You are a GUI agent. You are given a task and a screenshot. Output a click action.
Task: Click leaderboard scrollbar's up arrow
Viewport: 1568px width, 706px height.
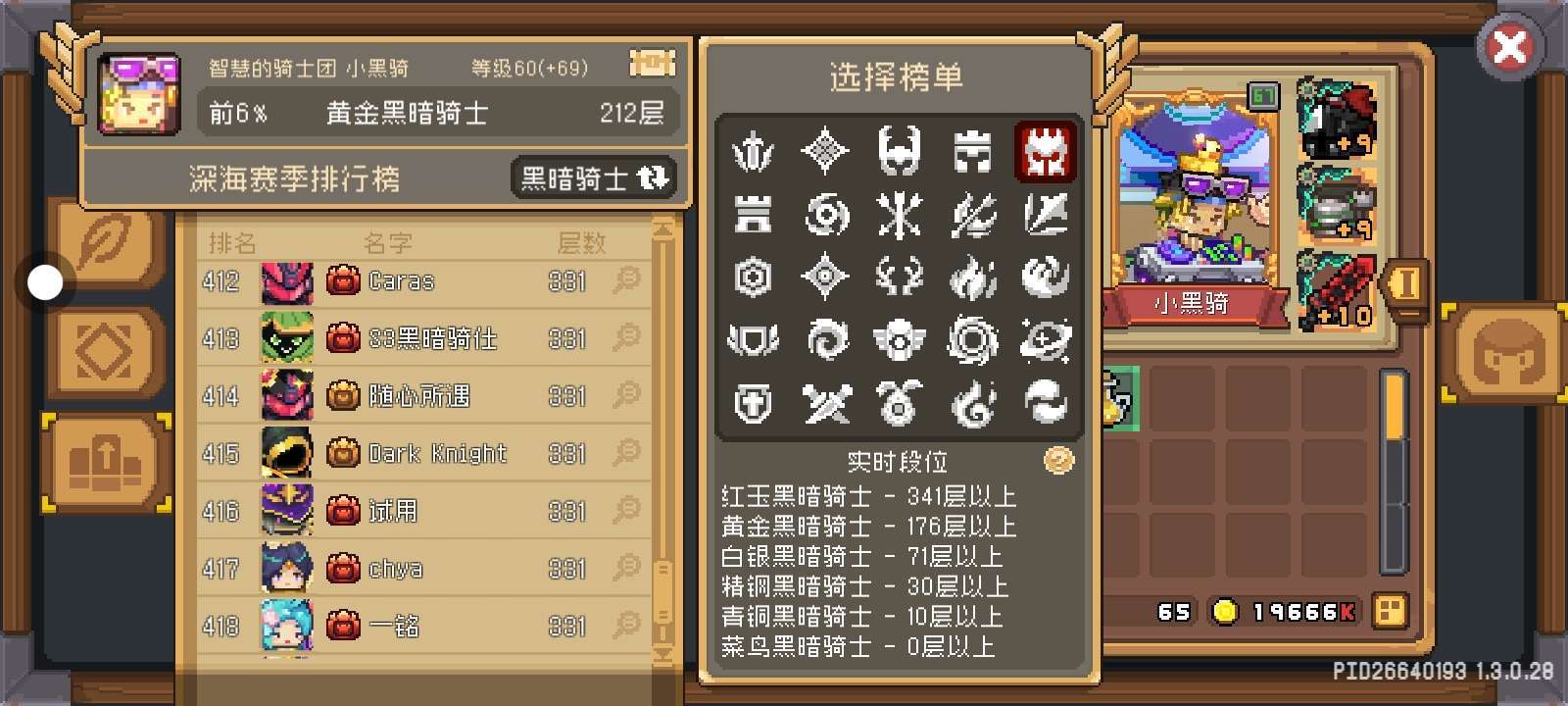click(x=662, y=229)
